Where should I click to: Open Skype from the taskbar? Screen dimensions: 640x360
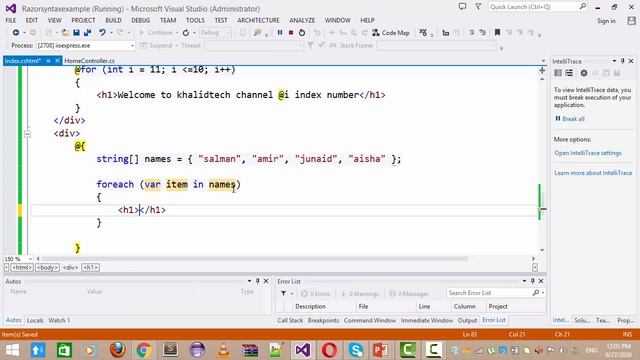pos(356,350)
